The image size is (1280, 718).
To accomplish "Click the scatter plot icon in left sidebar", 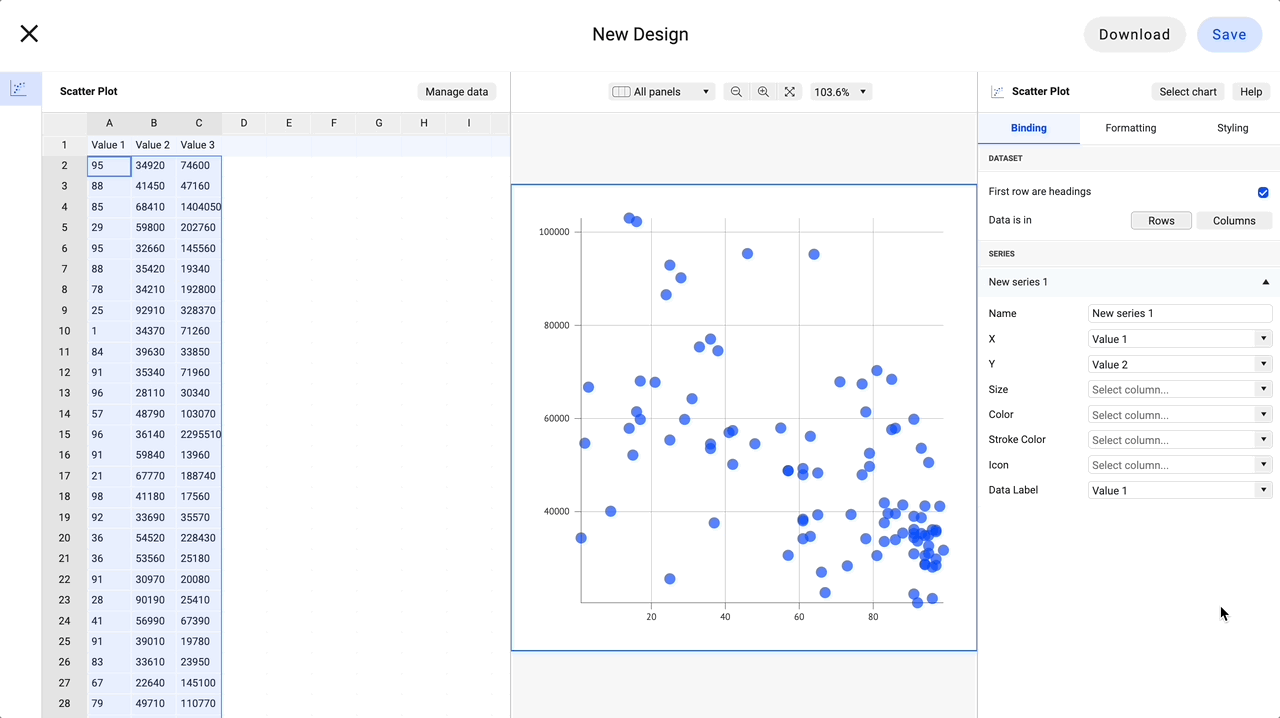I will (x=20, y=88).
